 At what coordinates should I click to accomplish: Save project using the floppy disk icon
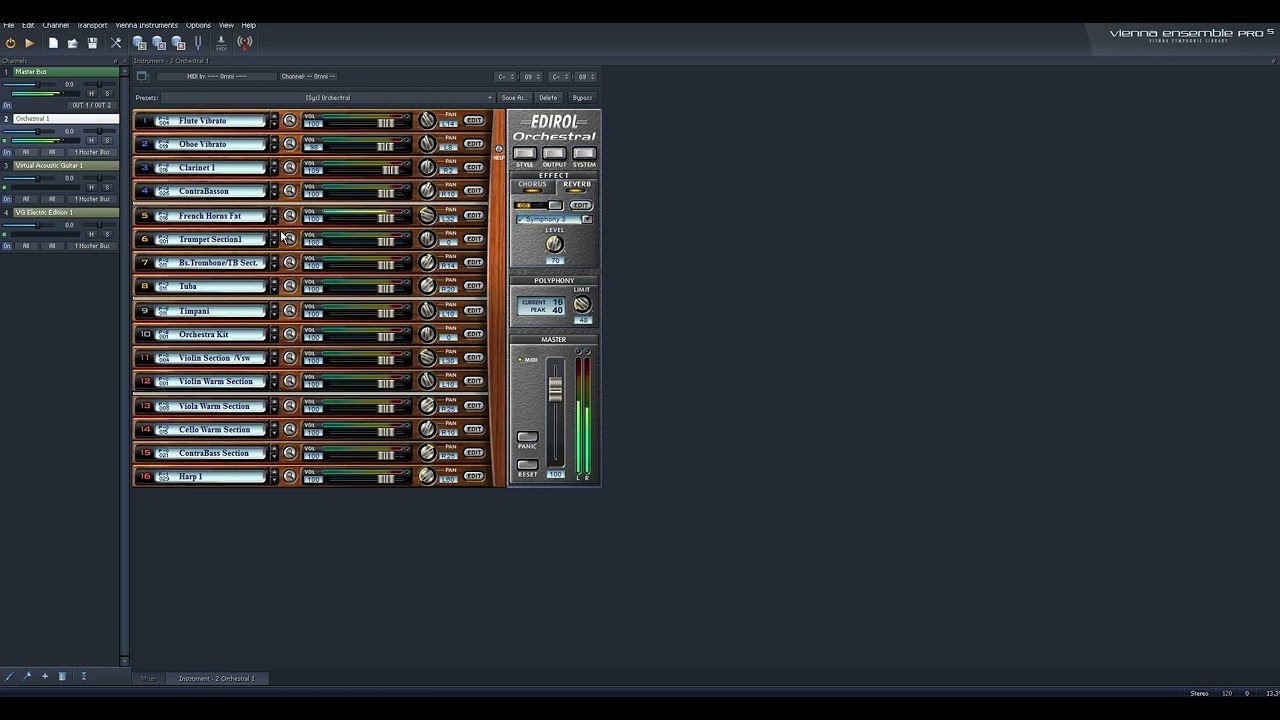[92, 43]
